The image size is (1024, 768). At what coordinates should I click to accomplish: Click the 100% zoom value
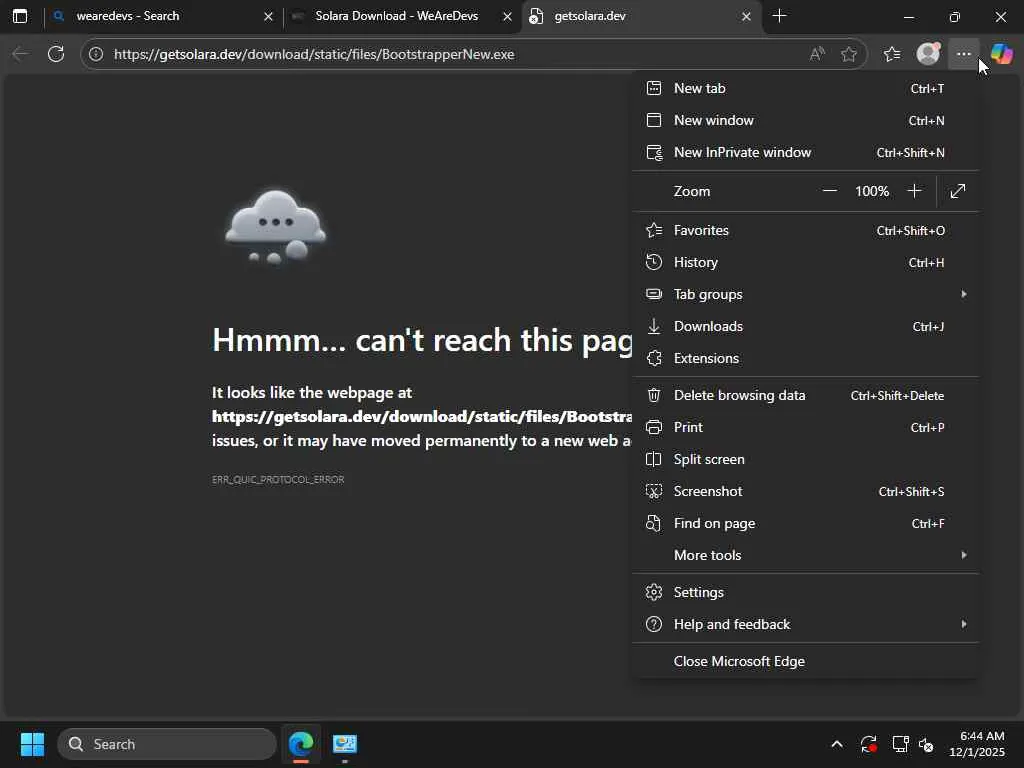tap(872, 191)
